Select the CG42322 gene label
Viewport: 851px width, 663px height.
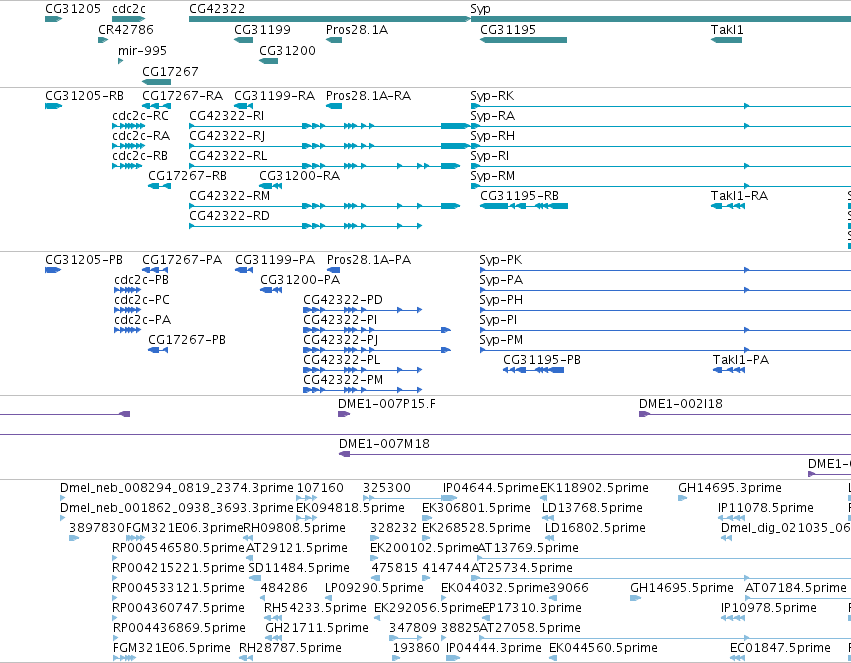coord(217,9)
